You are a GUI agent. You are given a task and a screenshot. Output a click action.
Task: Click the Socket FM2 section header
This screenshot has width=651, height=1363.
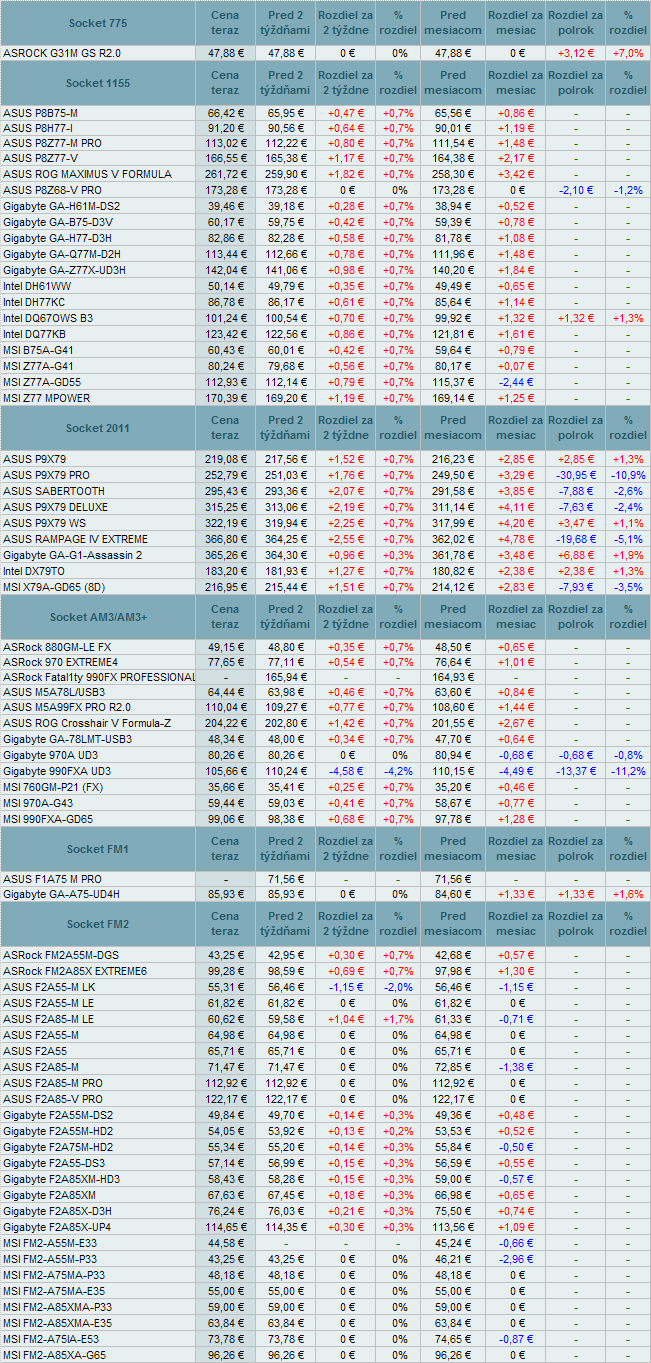coord(98,924)
